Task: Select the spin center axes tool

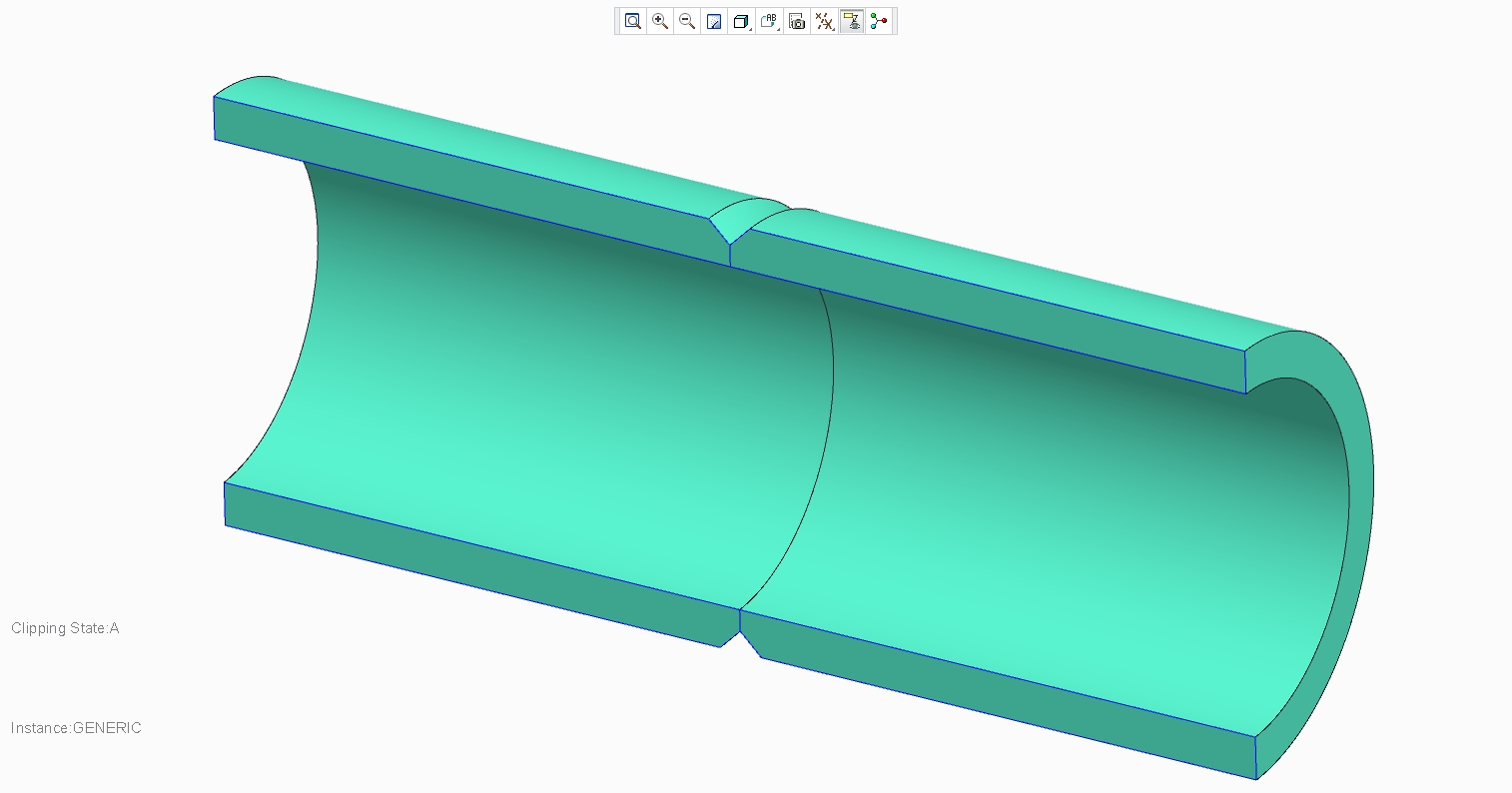Action: [x=879, y=21]
